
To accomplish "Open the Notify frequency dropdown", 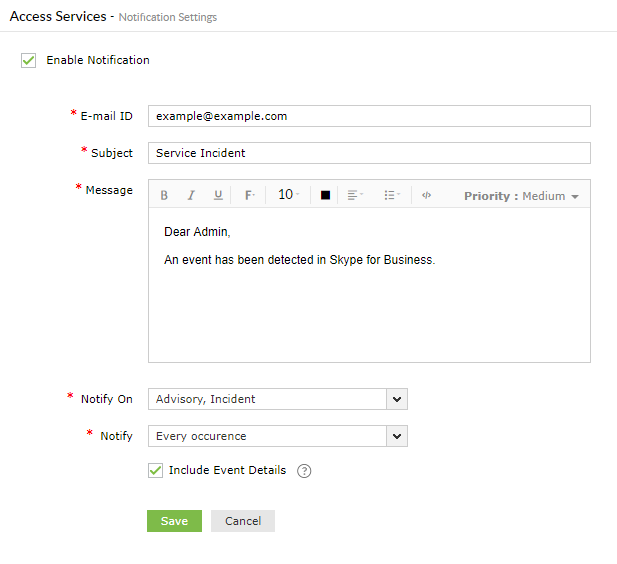I will (397, 436).
